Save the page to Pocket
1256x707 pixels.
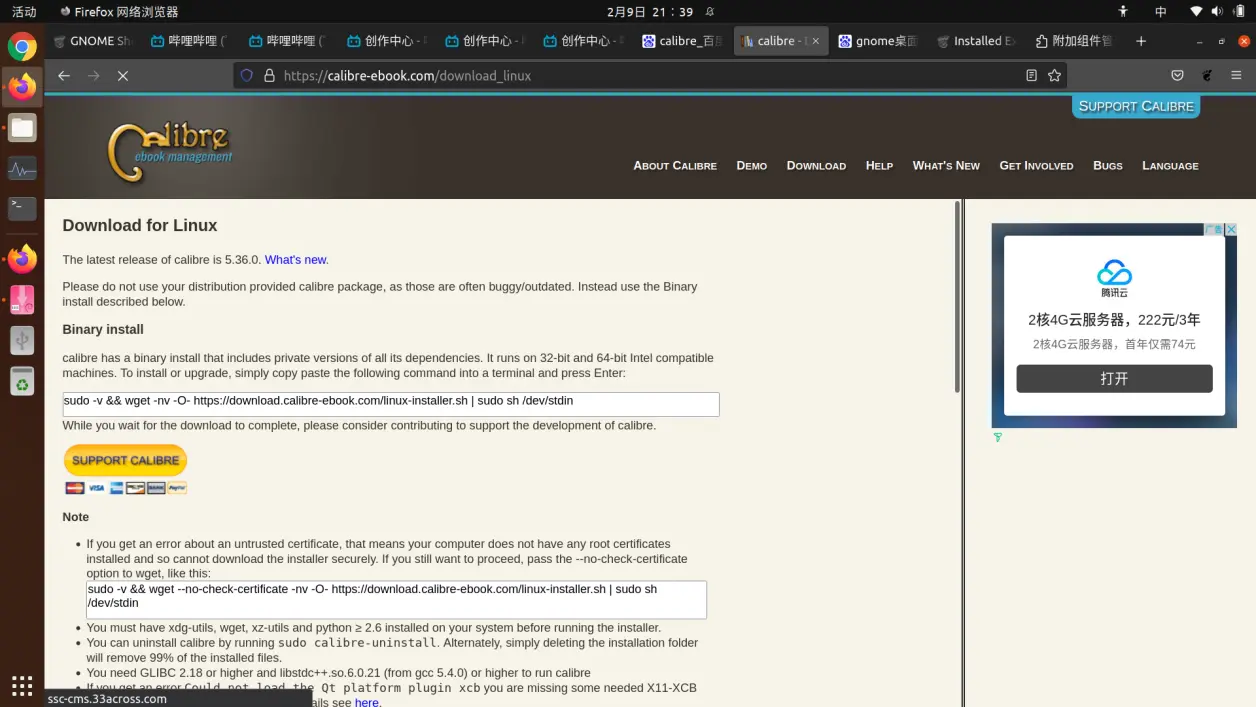[1177, 75]
